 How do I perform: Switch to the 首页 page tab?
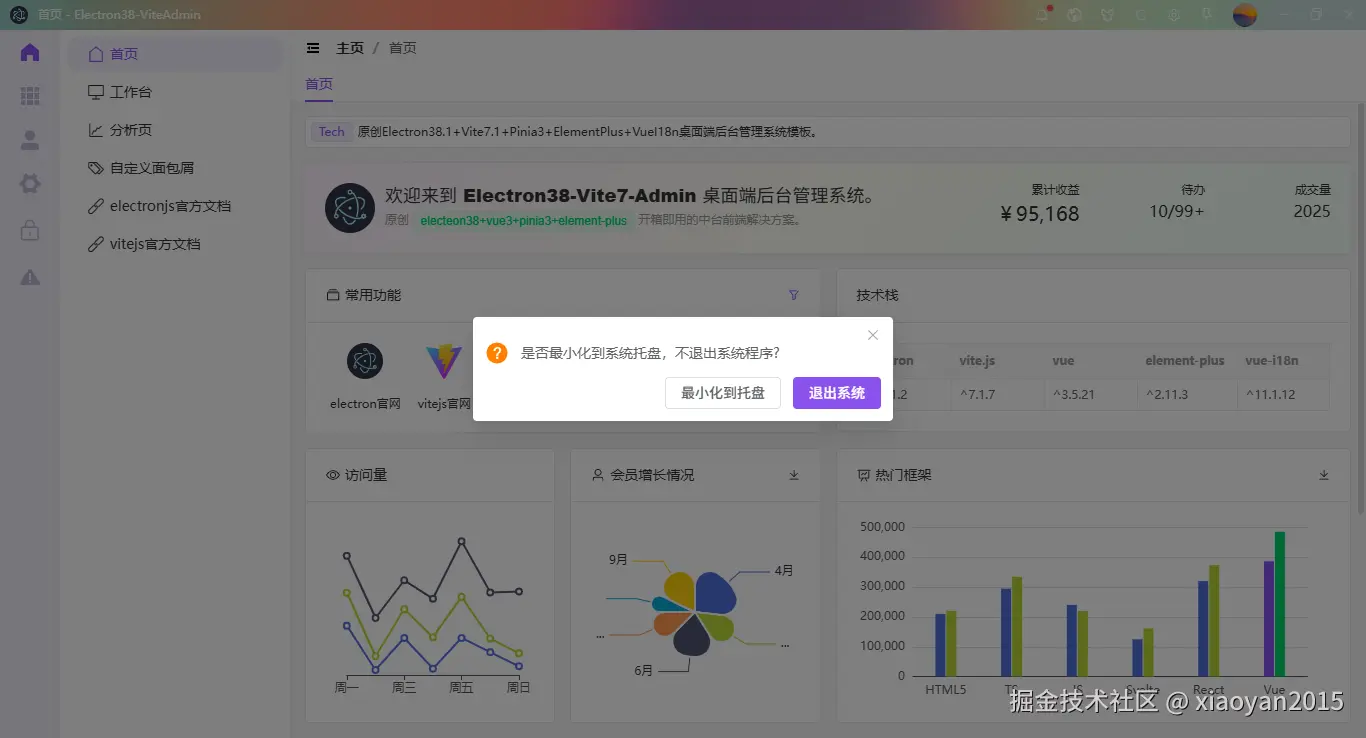319,84
